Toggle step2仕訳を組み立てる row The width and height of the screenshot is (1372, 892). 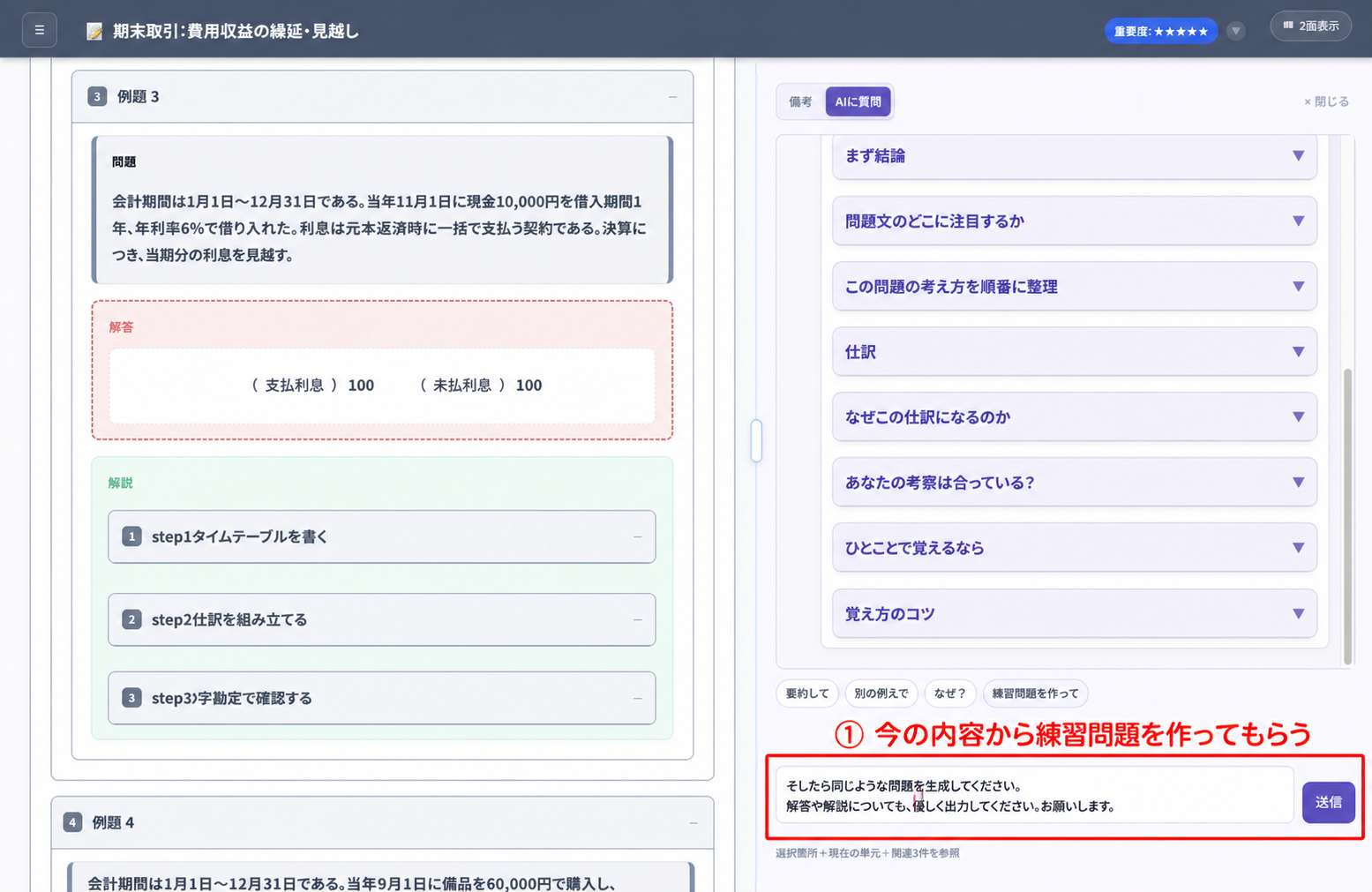[382, 619]
